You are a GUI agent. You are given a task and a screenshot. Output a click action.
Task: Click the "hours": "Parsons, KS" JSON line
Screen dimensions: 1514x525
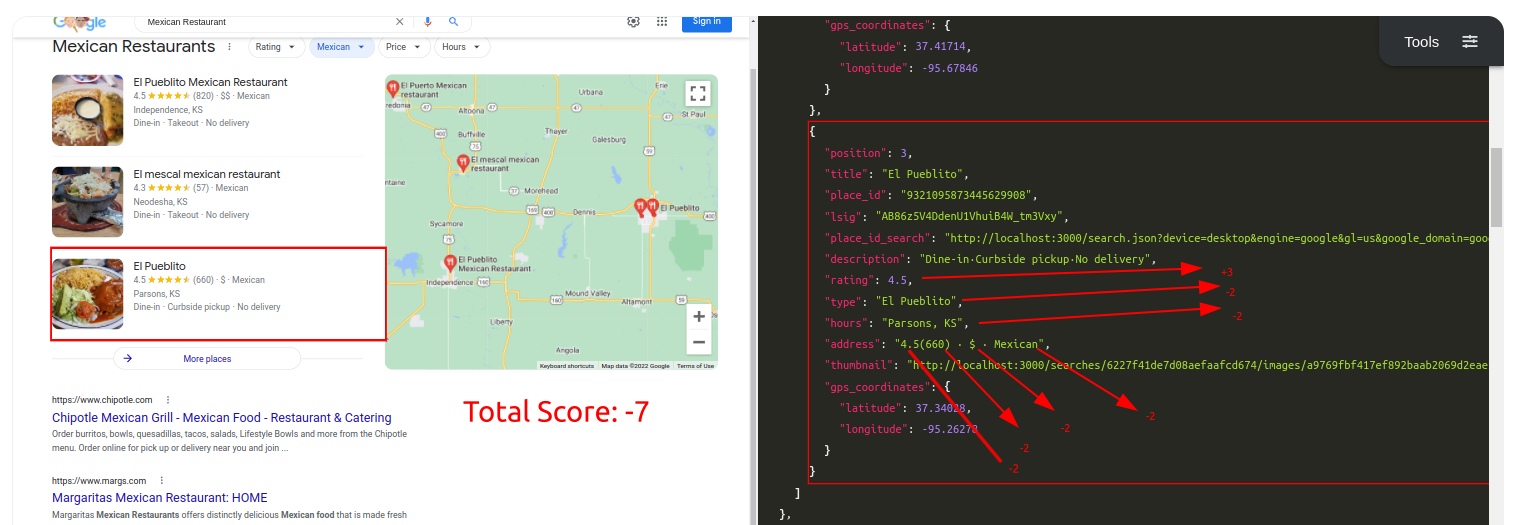point(896,323)
